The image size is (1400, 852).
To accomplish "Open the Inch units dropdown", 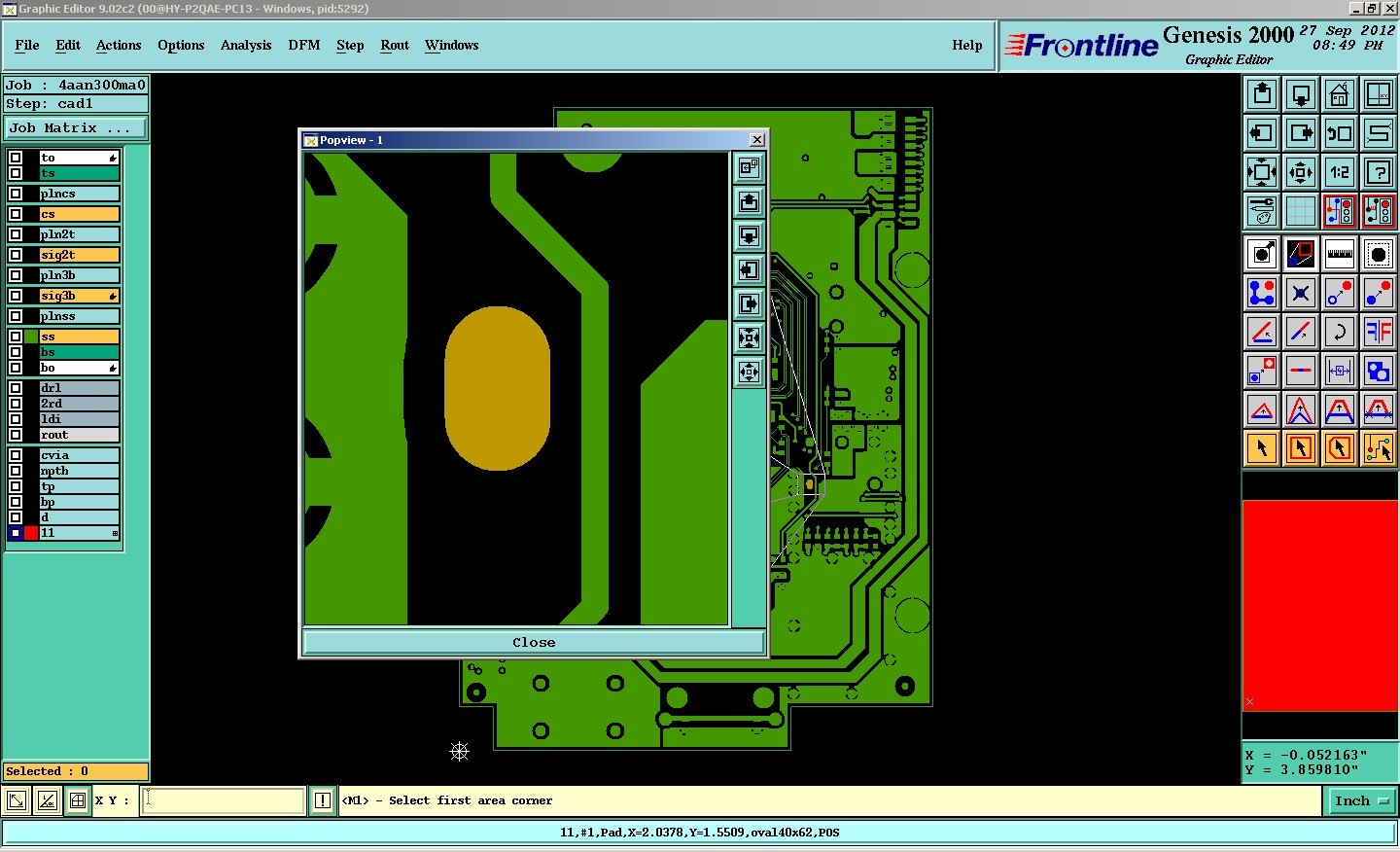I will pos(1361,801).
